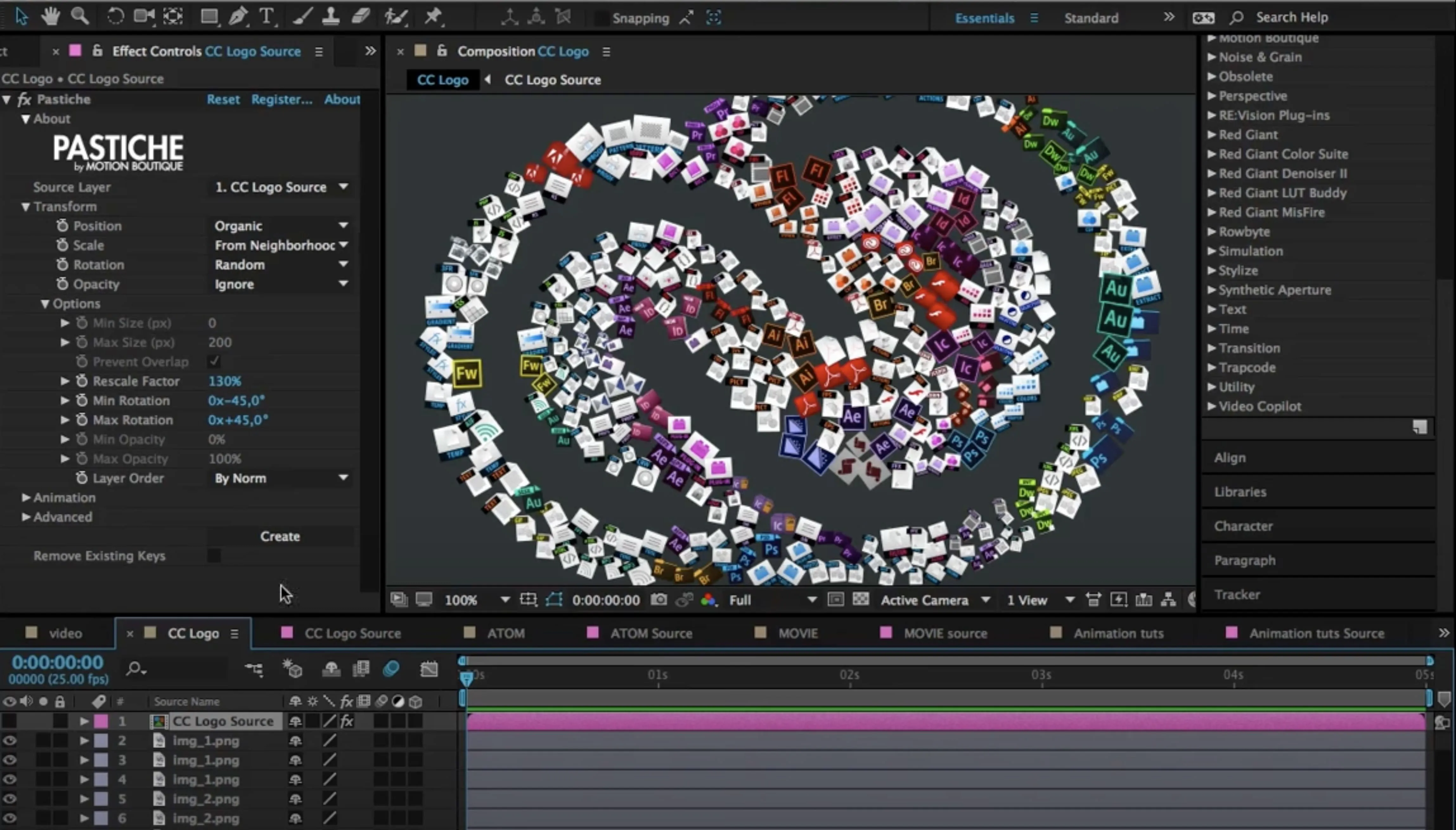
Task: Navigate to CC Logo Source in viewer breadcrumb
Action: tap(552, 80)
